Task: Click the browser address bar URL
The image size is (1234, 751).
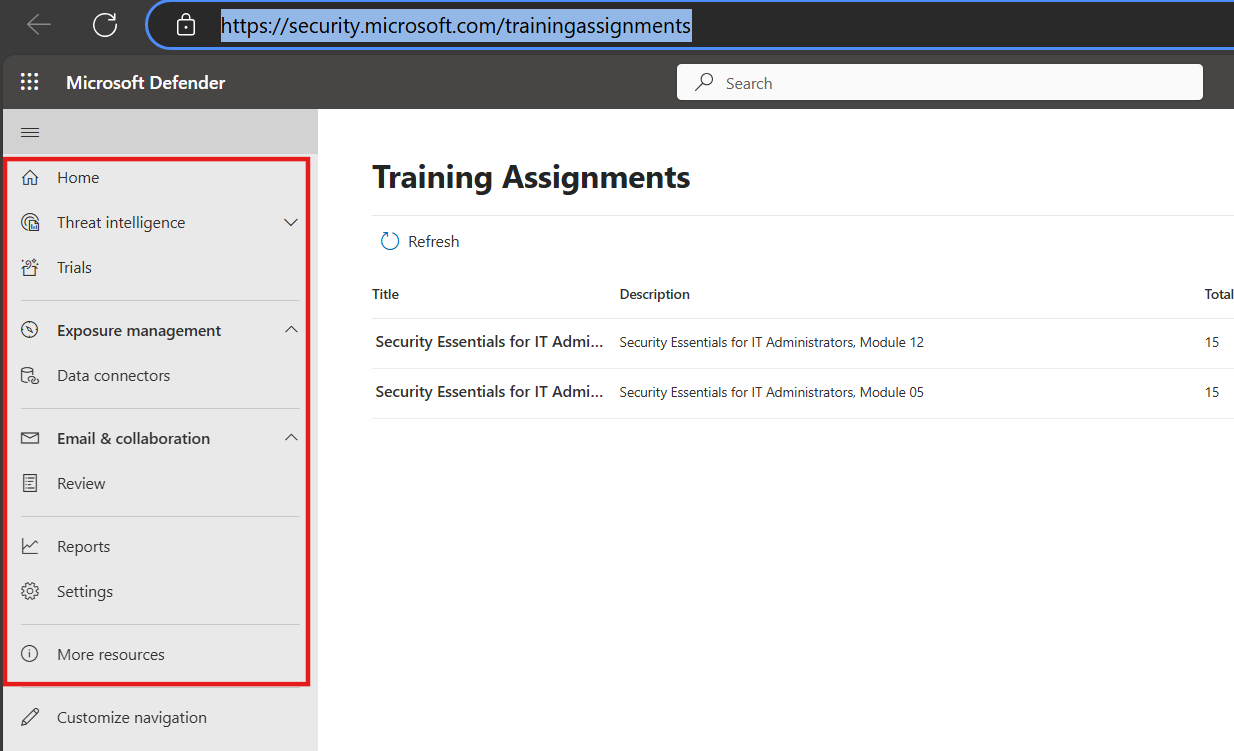Action: pyautogui.click(x=456, y=26)
